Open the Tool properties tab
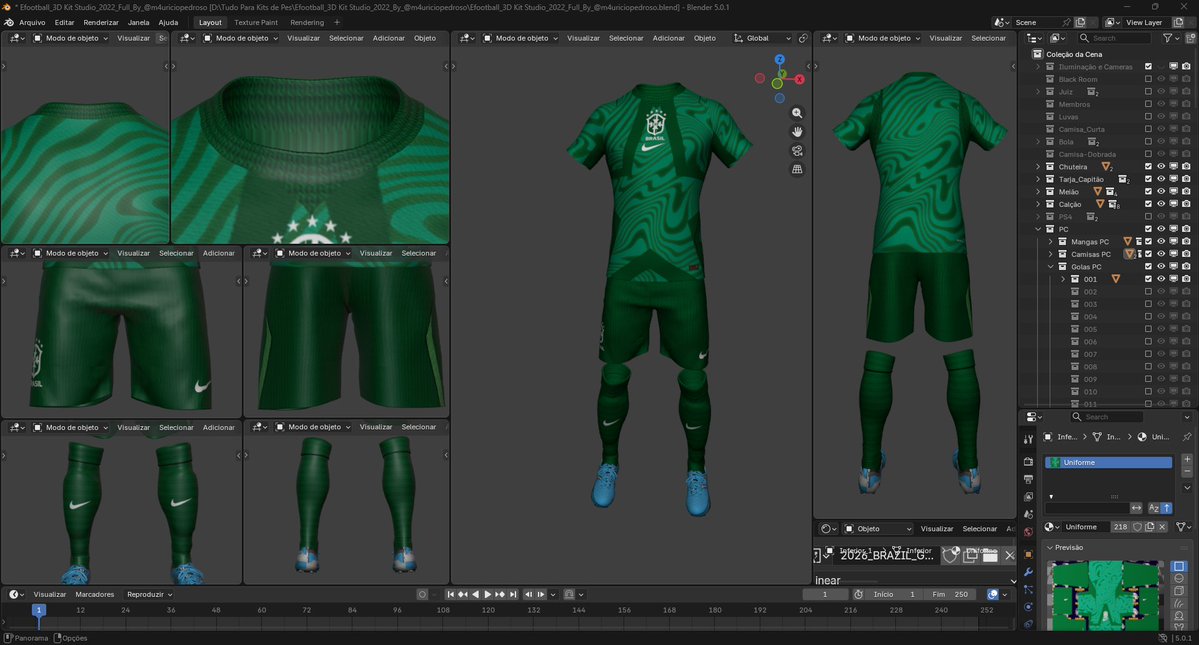Image resolution: width=1199 pixels, height=645 pixels. (1028, 439)
